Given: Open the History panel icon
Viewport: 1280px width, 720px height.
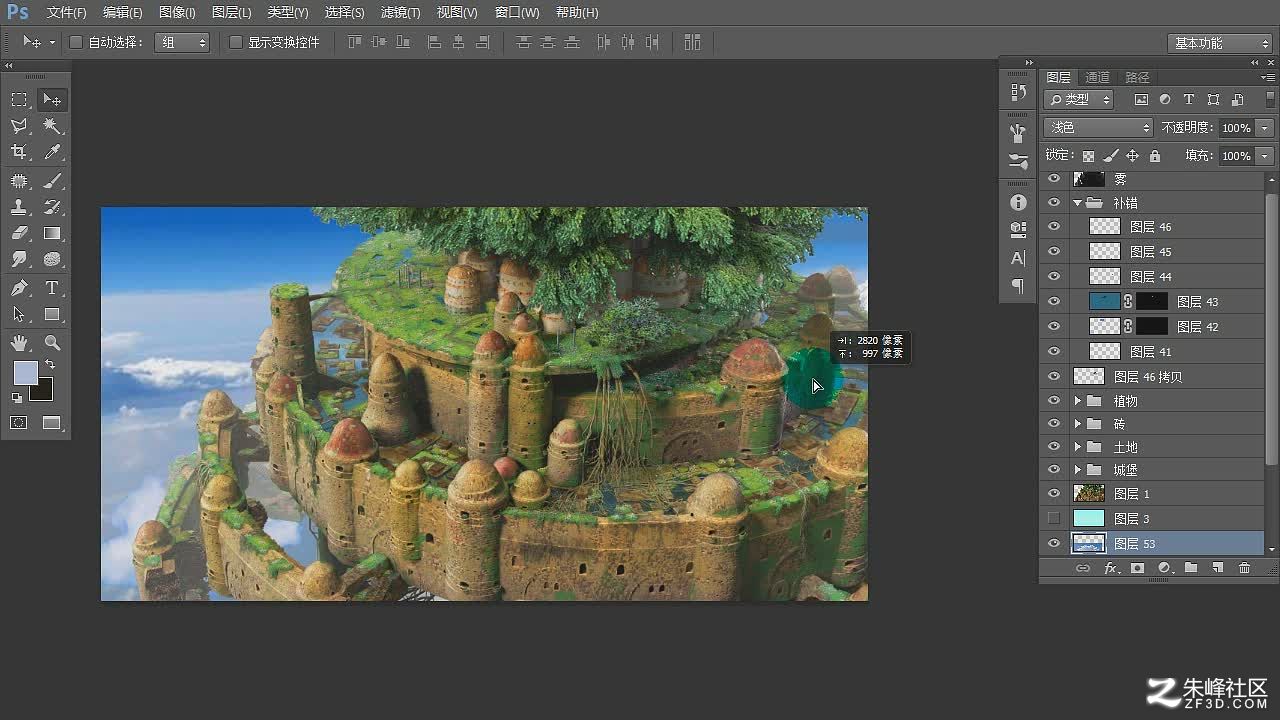Looking at the screenshot, I should tap(1018, 92).
